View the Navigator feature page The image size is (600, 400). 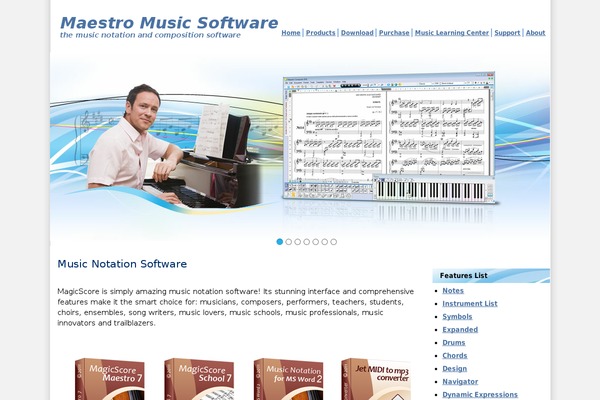tap(460, 382)
